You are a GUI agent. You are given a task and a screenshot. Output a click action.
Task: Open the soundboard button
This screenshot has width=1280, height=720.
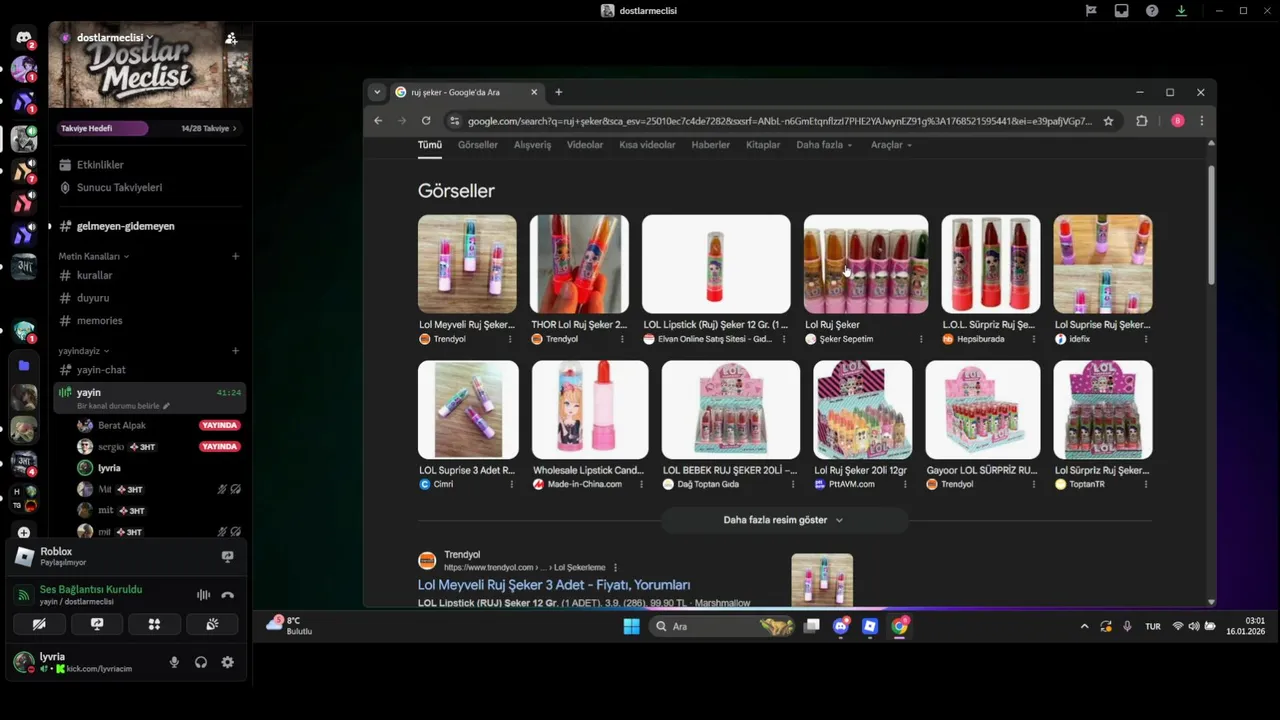[x=212, y=624]
